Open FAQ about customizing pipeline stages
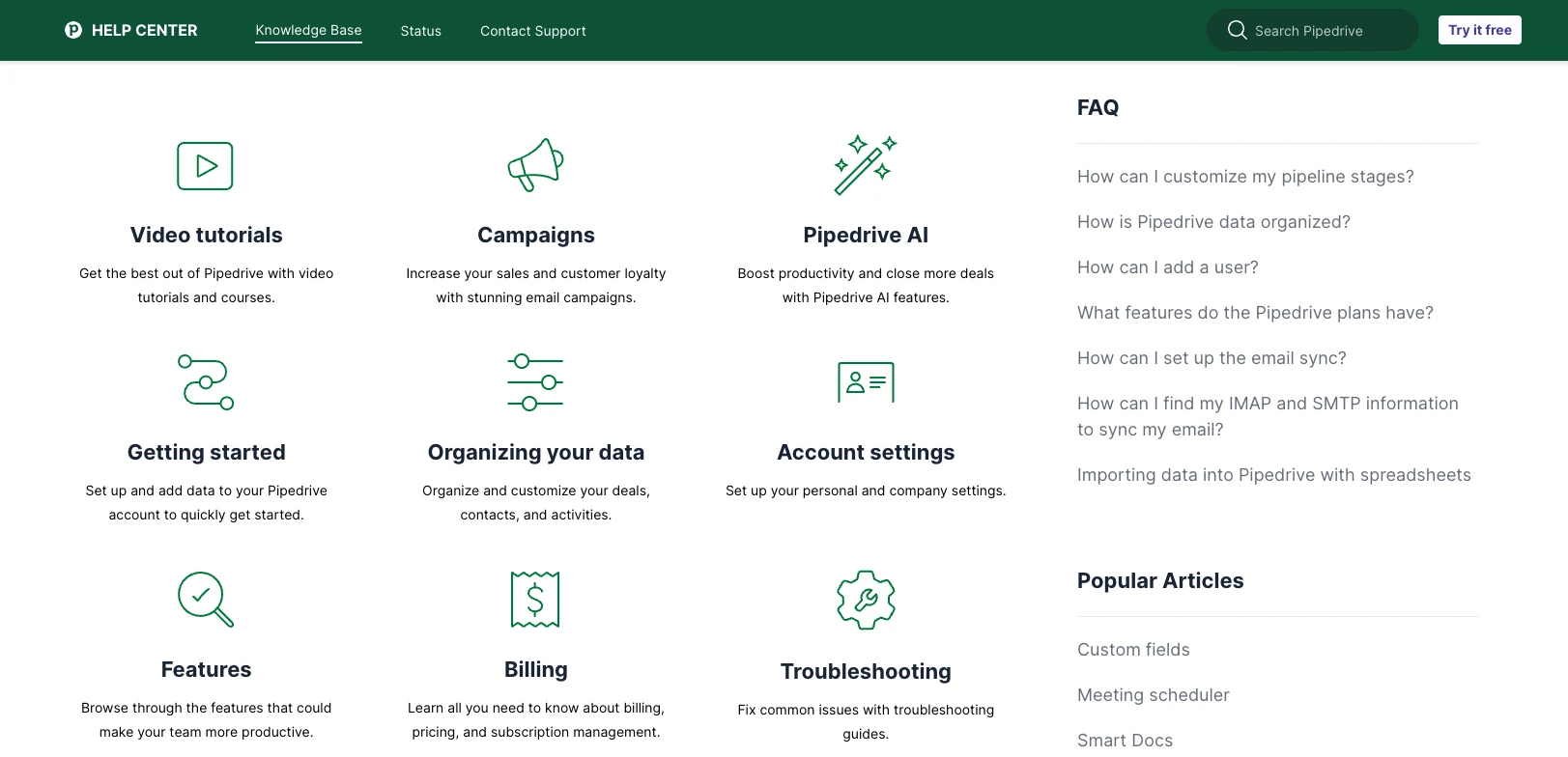Screen dimensions: 1568x757 tap(1245, 177)
